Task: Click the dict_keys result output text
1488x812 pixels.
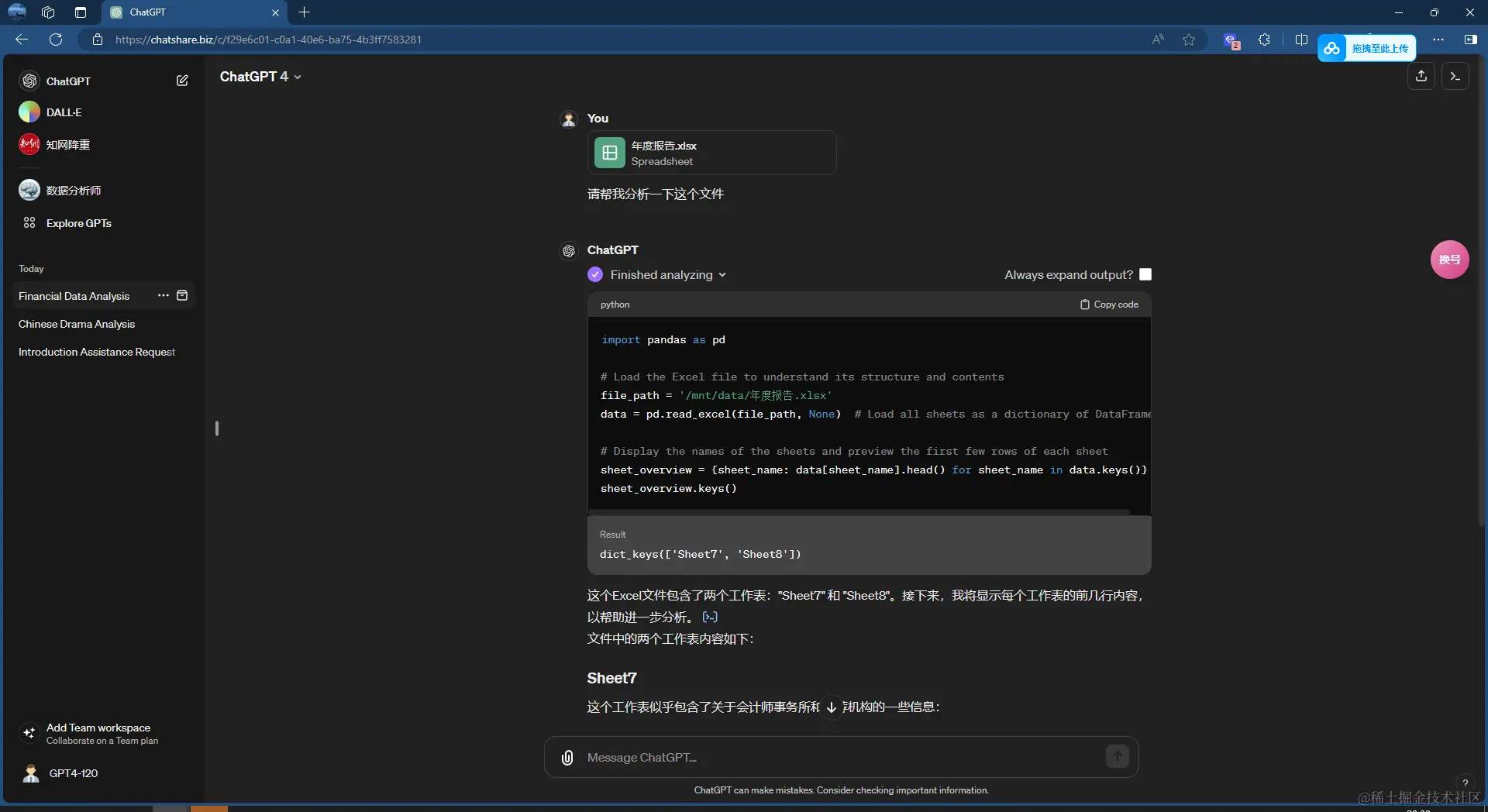Action: coord(701,554)
